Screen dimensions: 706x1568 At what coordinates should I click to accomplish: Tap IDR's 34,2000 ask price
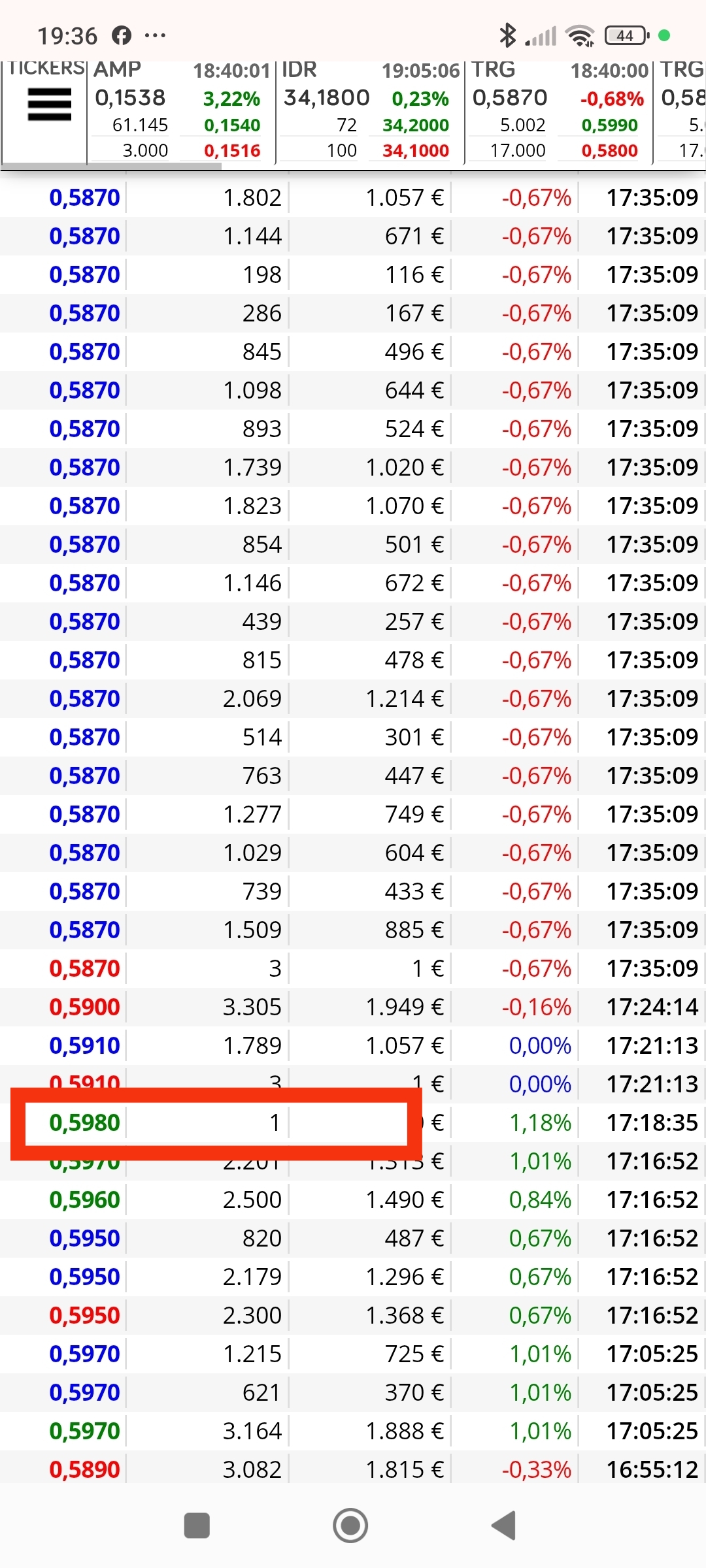coord(416,125)
